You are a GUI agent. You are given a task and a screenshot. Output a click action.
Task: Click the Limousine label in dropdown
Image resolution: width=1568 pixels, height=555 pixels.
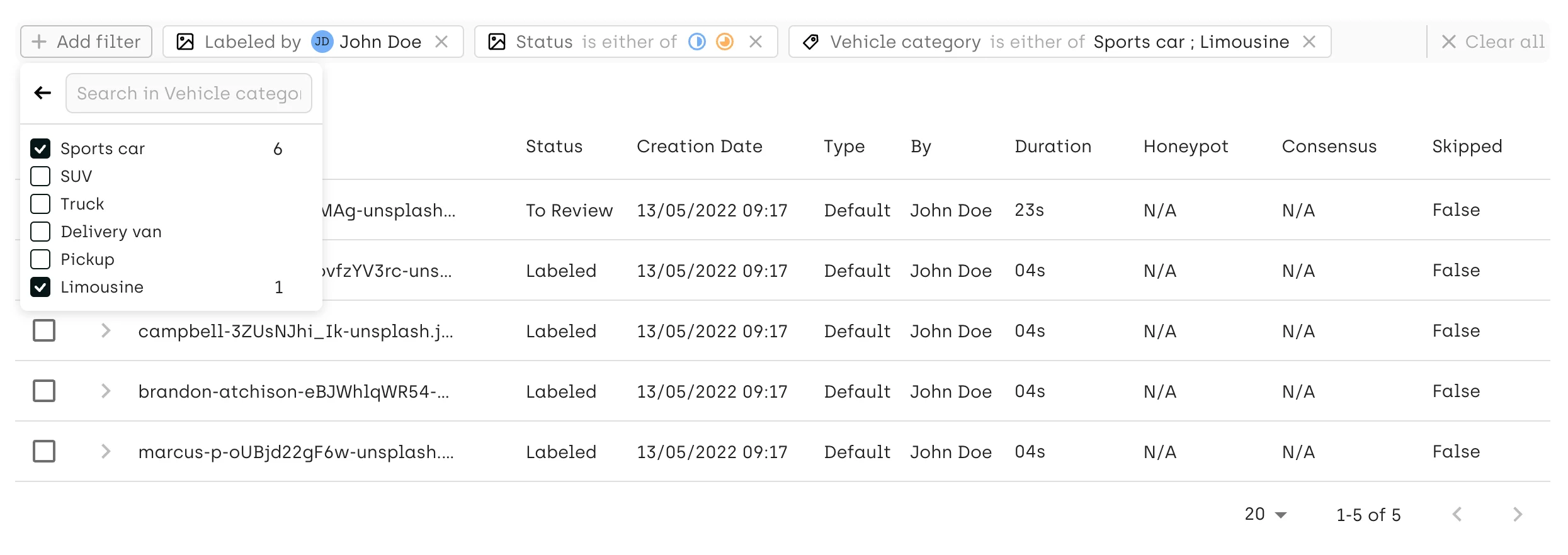point(102,287)
